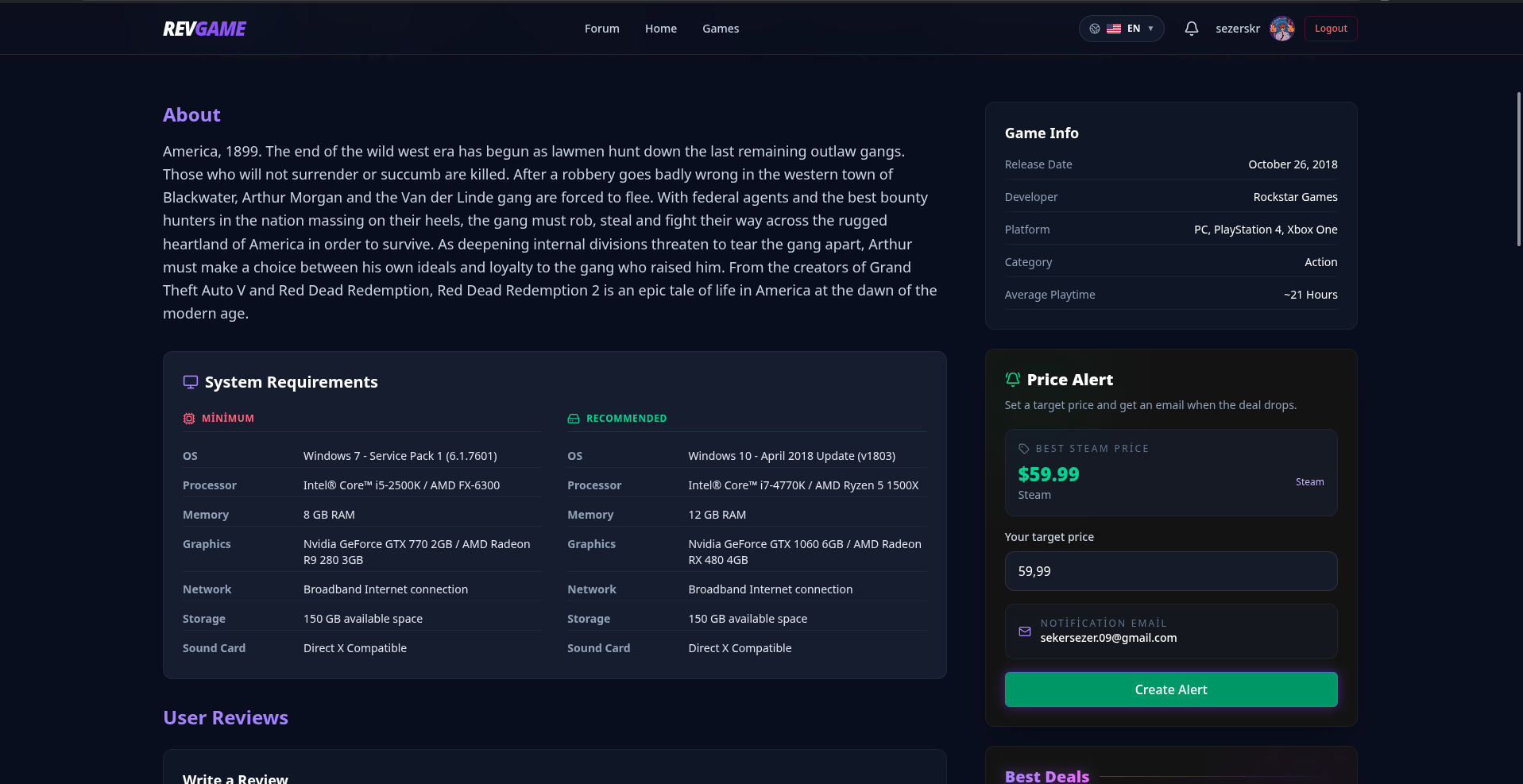Click the US flag icon

tap(1114, 29)
